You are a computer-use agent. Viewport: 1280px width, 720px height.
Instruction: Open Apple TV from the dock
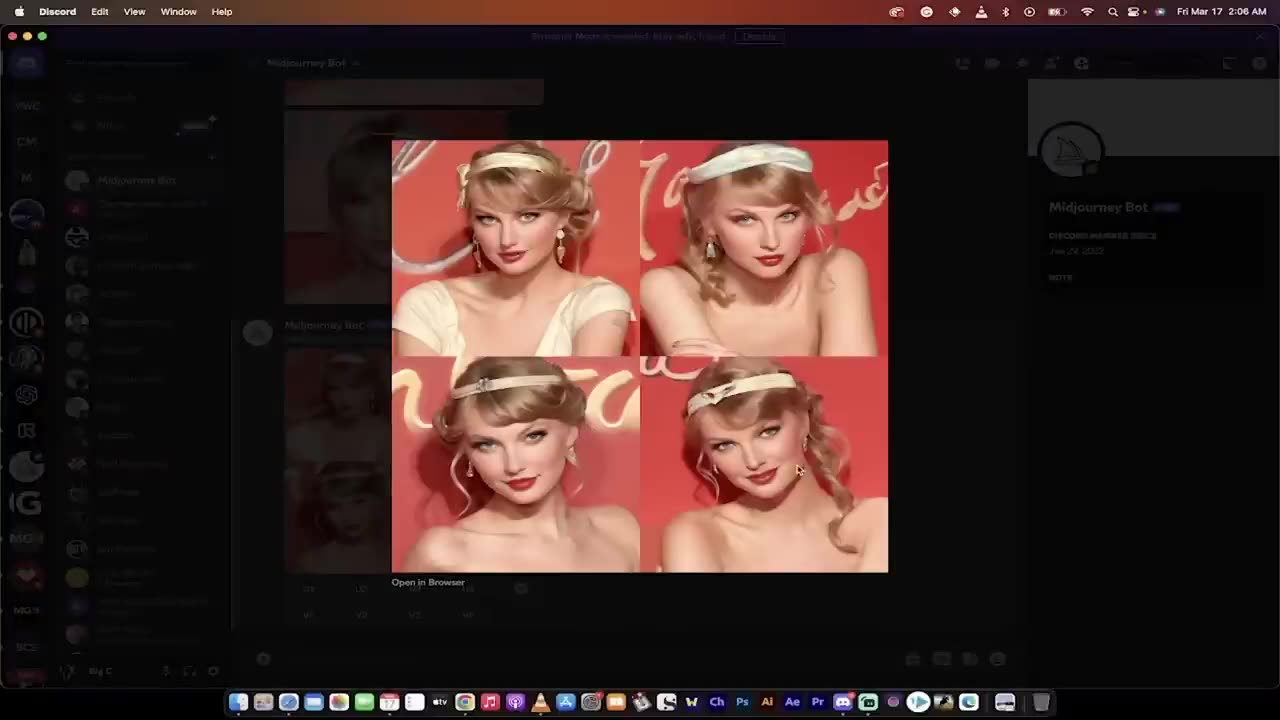[x=440, y=702]
